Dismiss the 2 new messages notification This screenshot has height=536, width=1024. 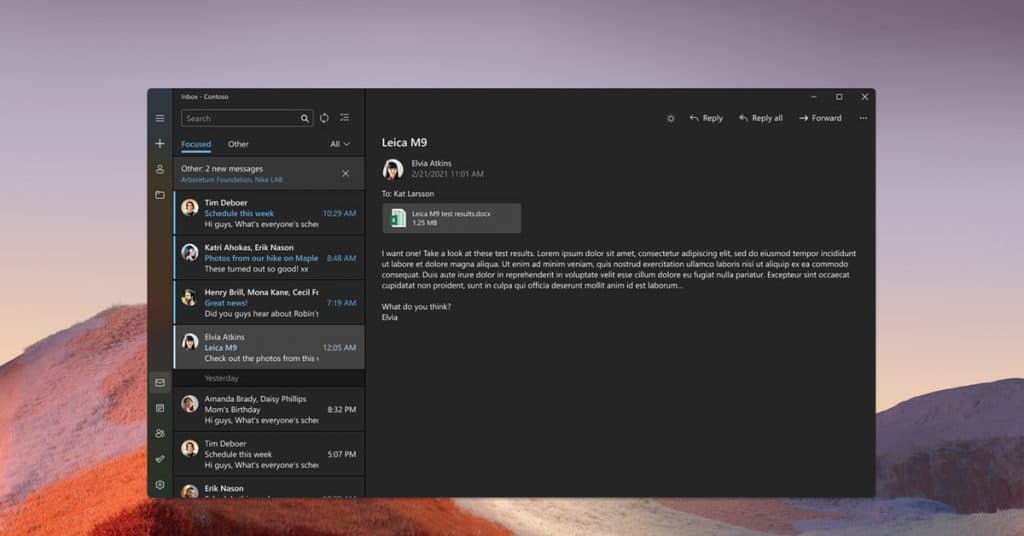345,173
